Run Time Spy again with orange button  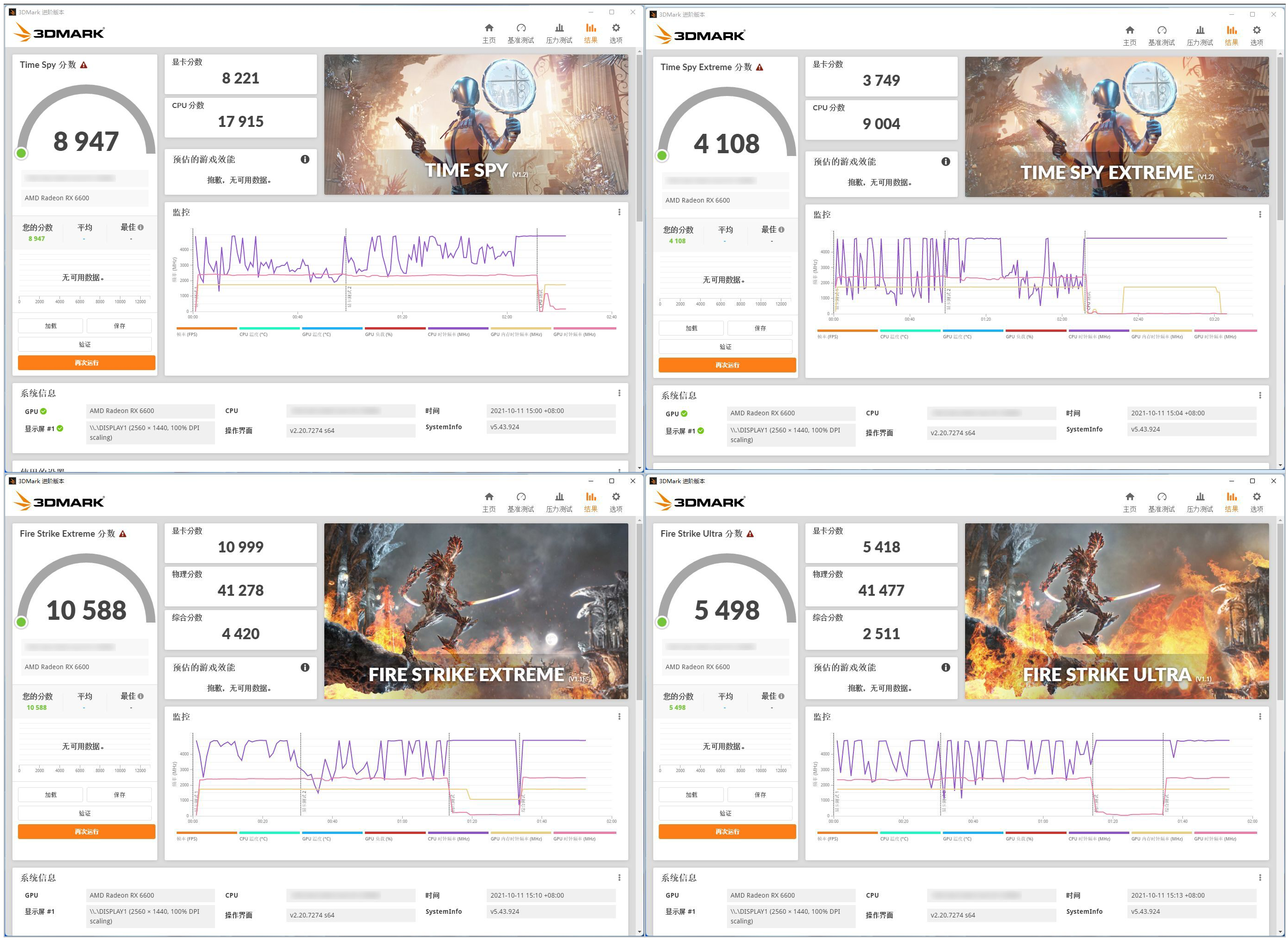click(87, 363)
